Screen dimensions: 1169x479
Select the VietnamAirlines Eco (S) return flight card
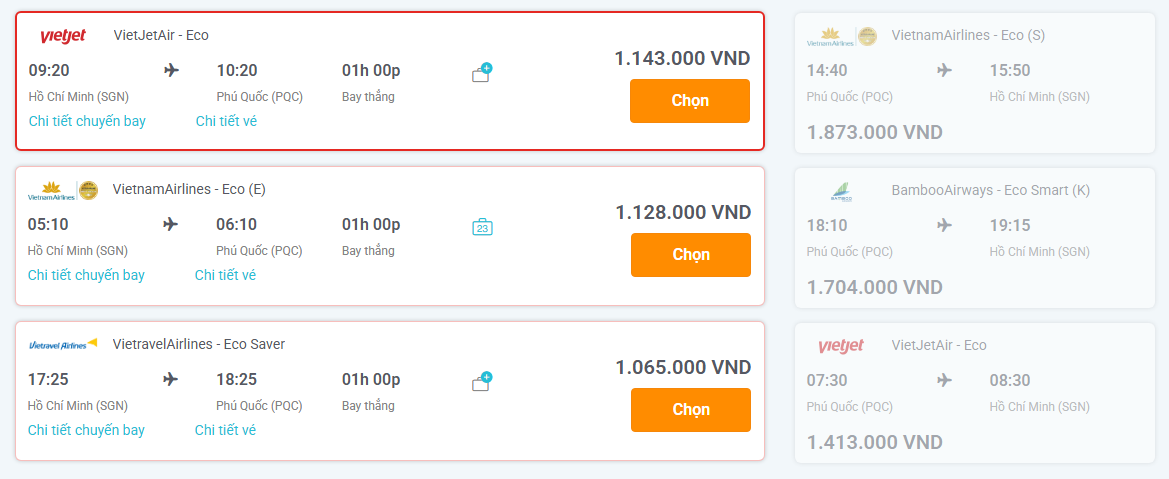[974, 83]
